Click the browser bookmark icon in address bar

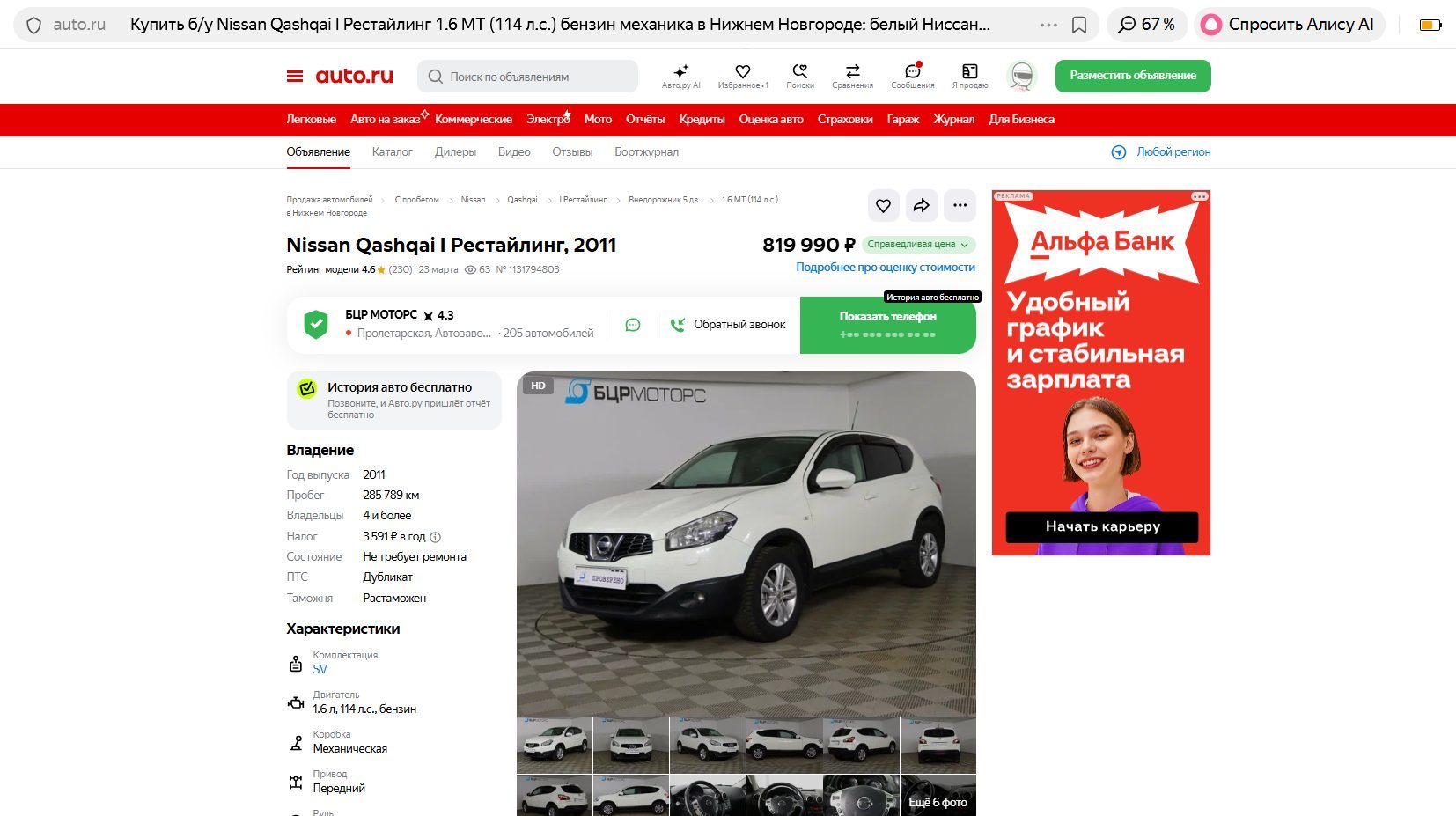pyautogui.click(x=1079, y=26)
